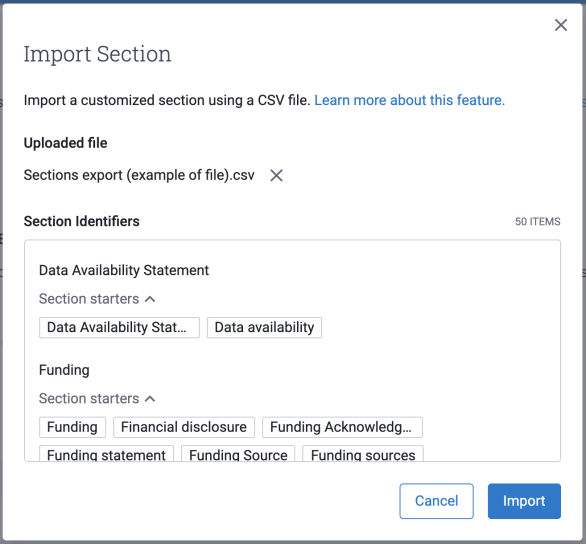Remove the uploaded Sections export csv file
The width and height of the screenshot is (586, 544).
click(x=276, y=175)
